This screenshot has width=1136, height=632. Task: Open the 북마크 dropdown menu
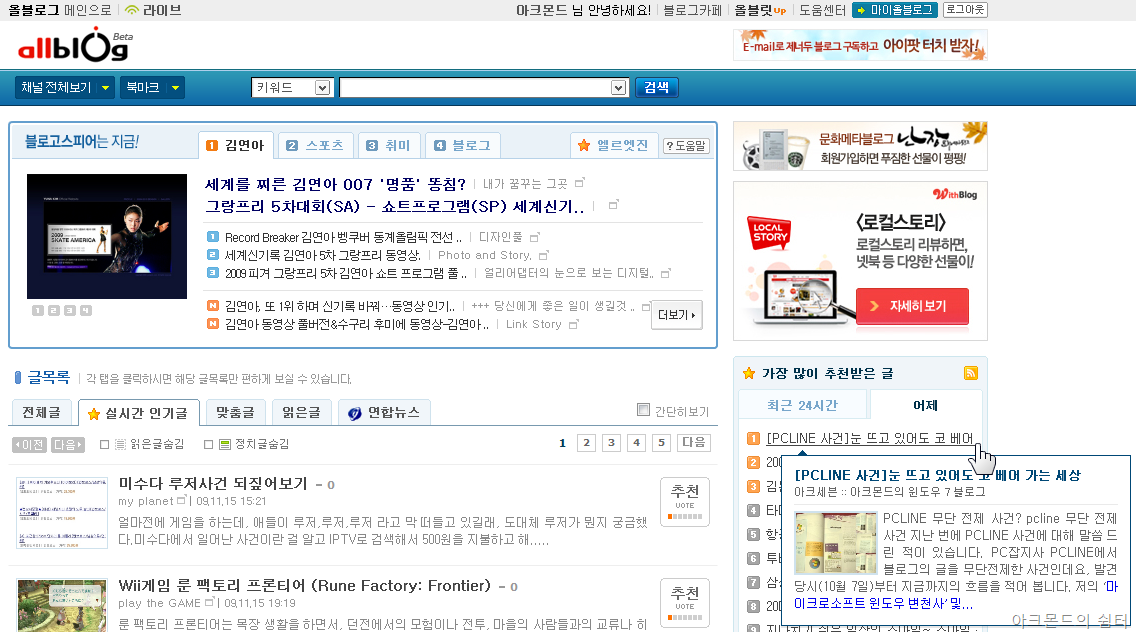(152, 88)
